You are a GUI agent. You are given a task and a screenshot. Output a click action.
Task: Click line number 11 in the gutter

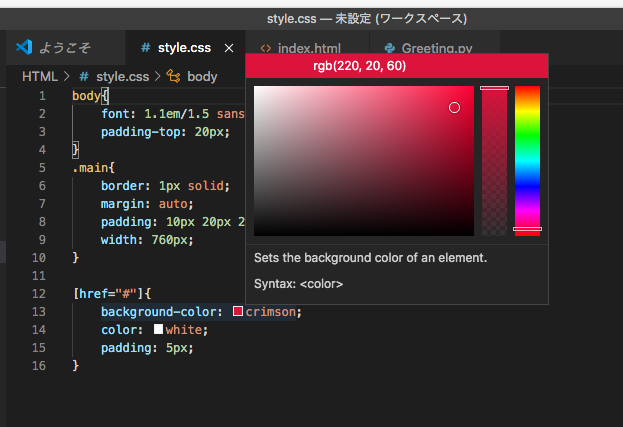pos(39,276)
